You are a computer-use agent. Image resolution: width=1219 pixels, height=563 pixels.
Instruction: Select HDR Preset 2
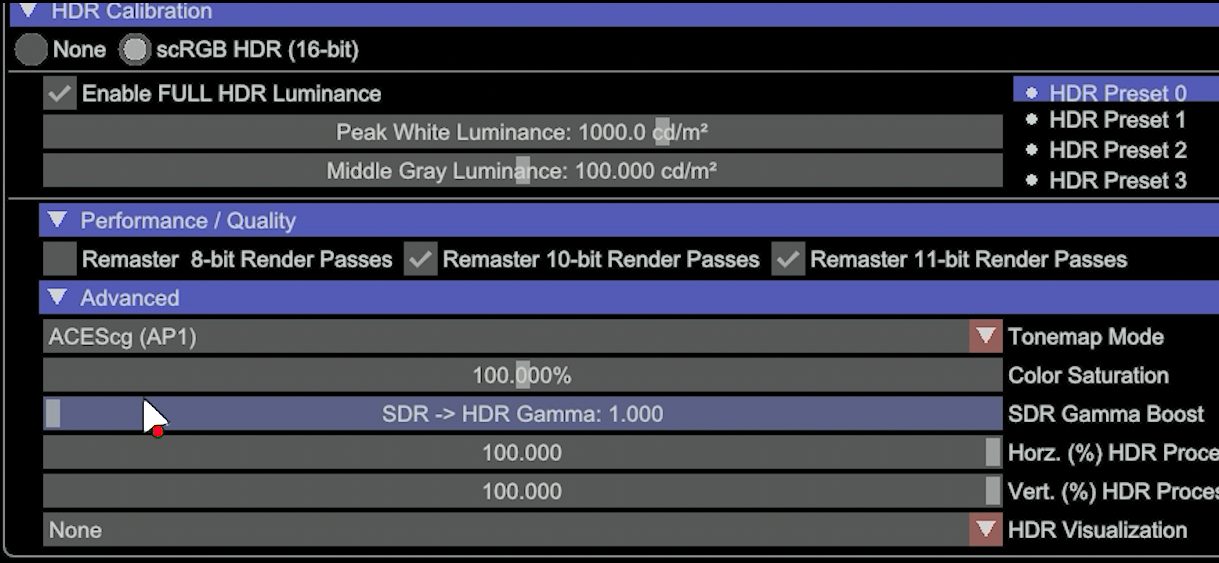click(1117, 150)
